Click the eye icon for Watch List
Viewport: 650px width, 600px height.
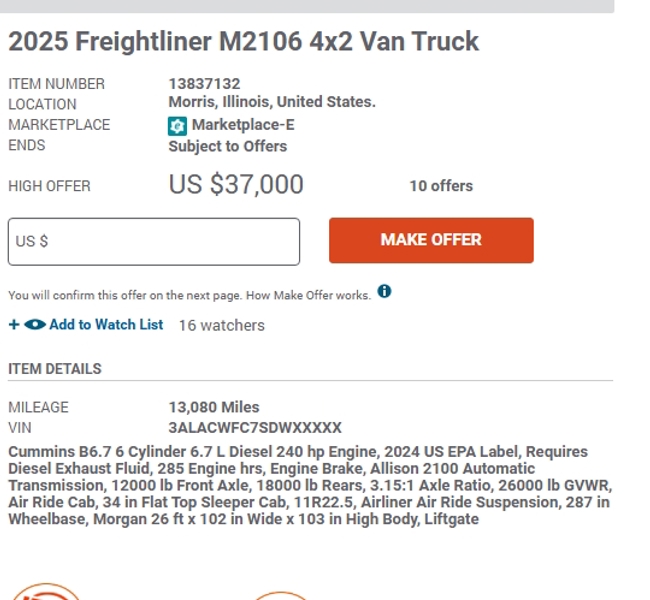[x=35, y=325]
